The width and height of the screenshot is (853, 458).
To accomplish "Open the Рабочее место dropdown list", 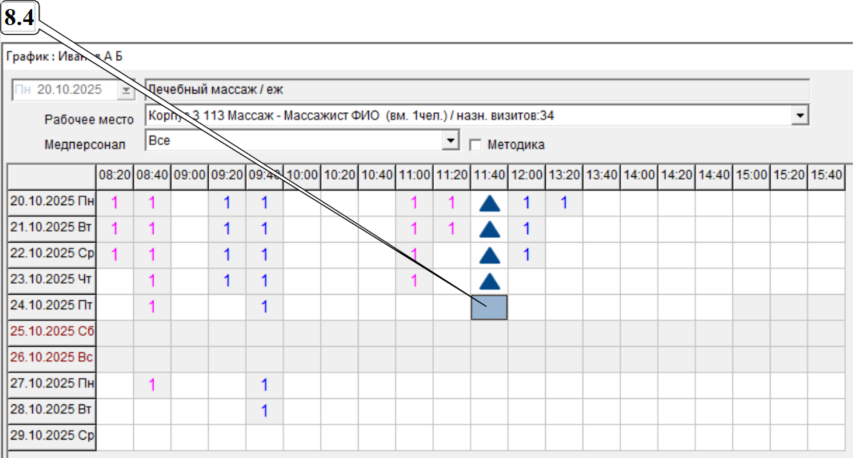I will 799,116.
